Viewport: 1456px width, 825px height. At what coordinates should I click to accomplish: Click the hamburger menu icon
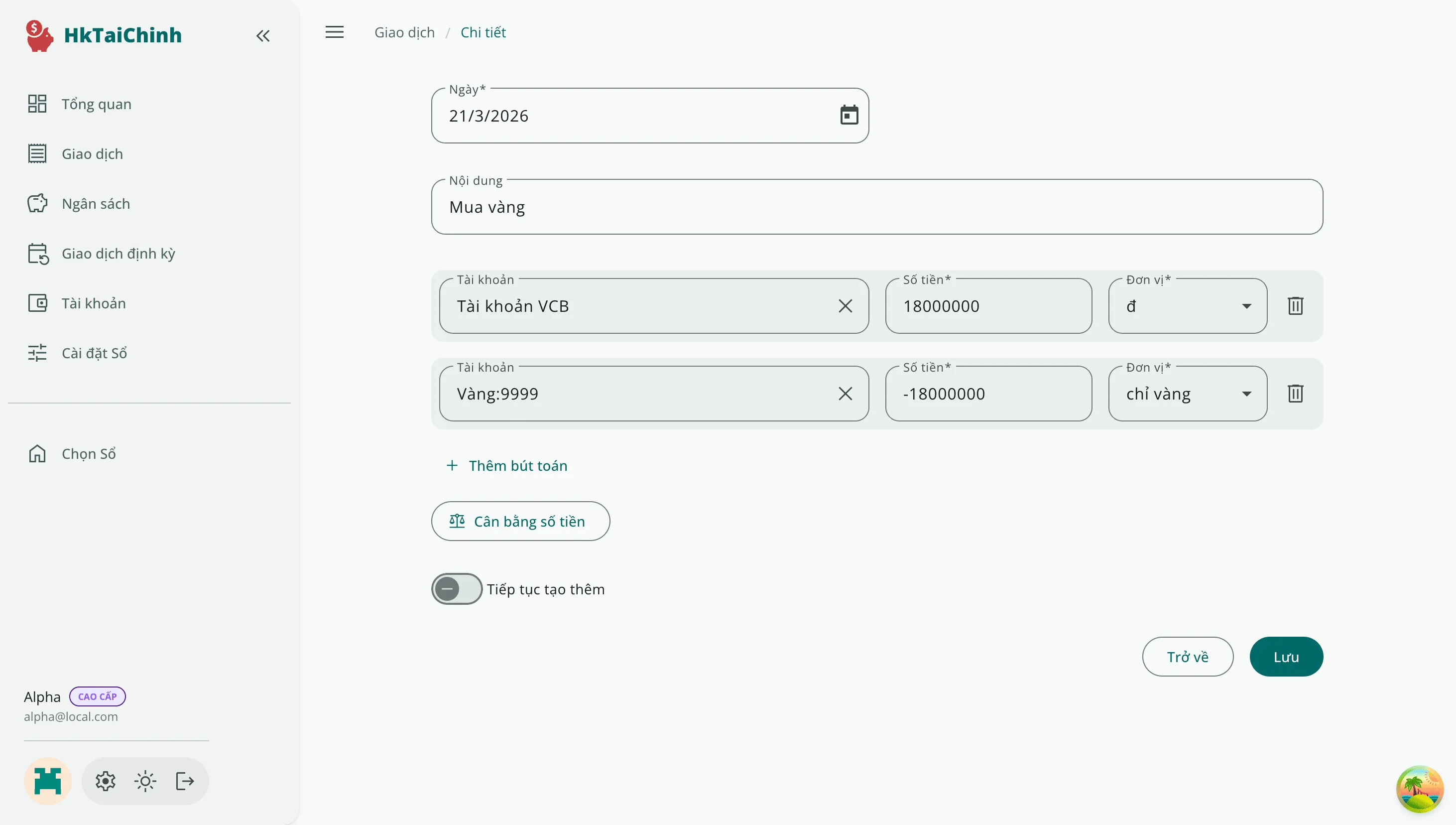coord(334,32)
